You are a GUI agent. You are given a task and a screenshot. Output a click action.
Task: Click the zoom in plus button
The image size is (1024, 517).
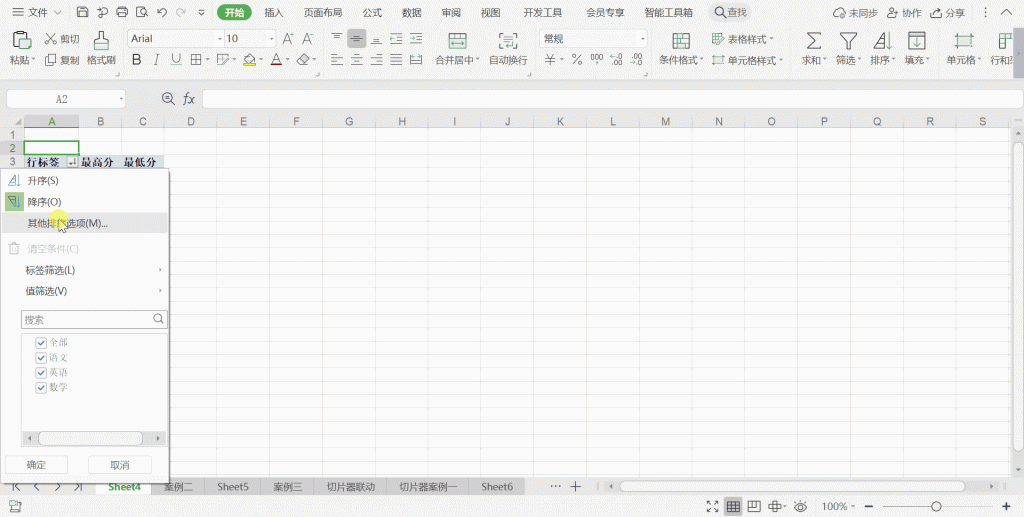click(1006, 507)
